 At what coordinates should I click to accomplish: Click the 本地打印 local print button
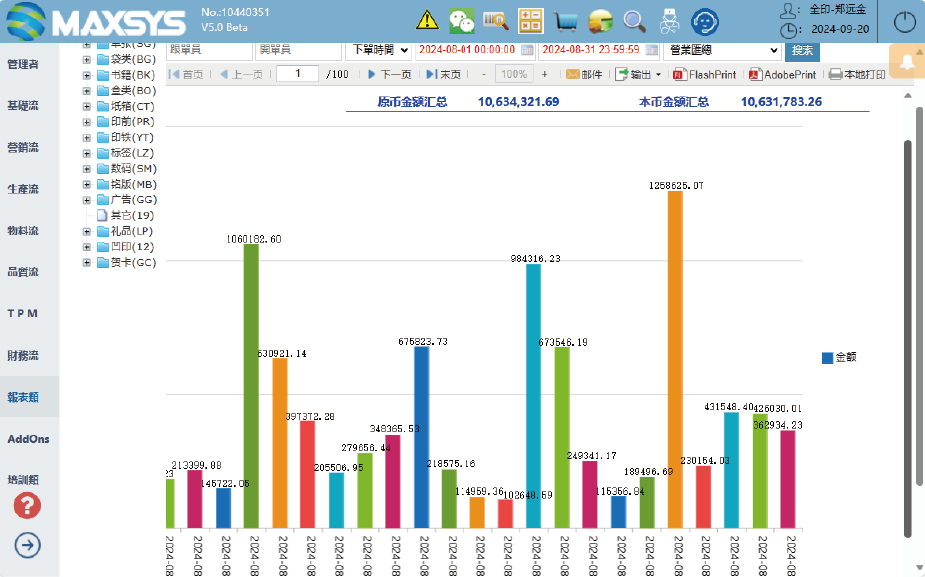(857, 74)
